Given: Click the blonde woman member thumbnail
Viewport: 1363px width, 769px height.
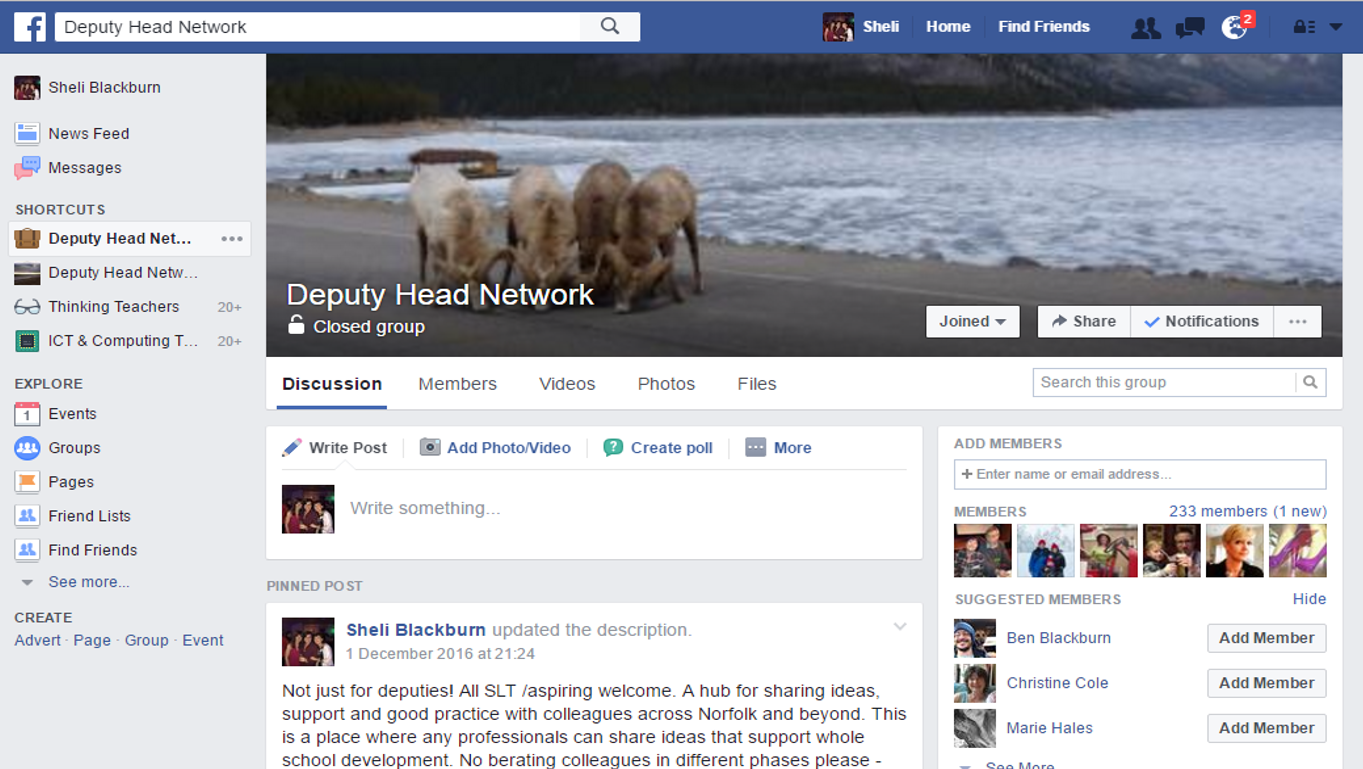Looking at the screenshot, I should click(x=1235, y=551).
